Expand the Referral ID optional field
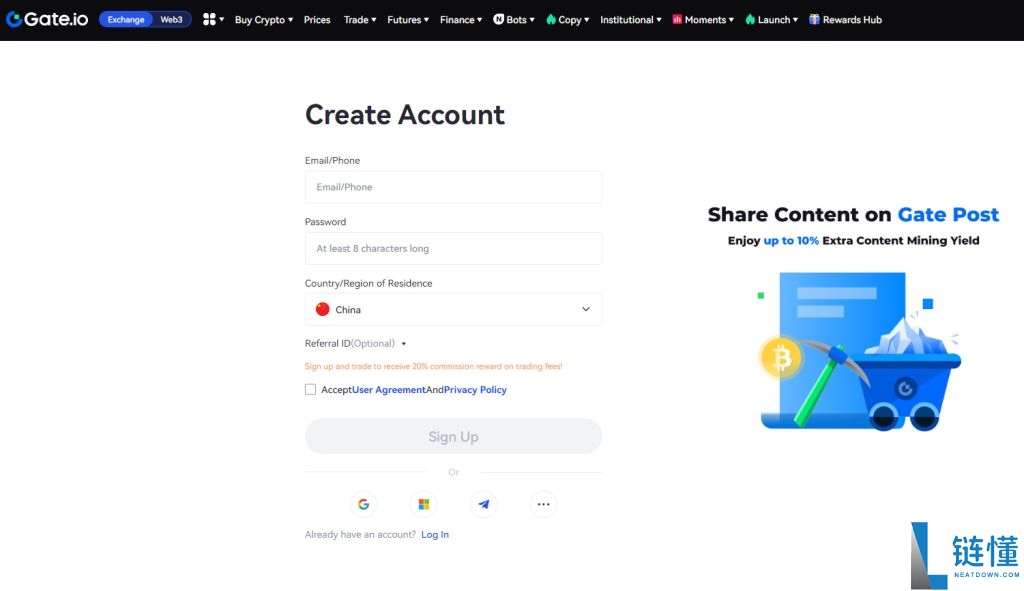Image resolution: width=1024 pixels, height=591 pixels. (x=356, y=343)
